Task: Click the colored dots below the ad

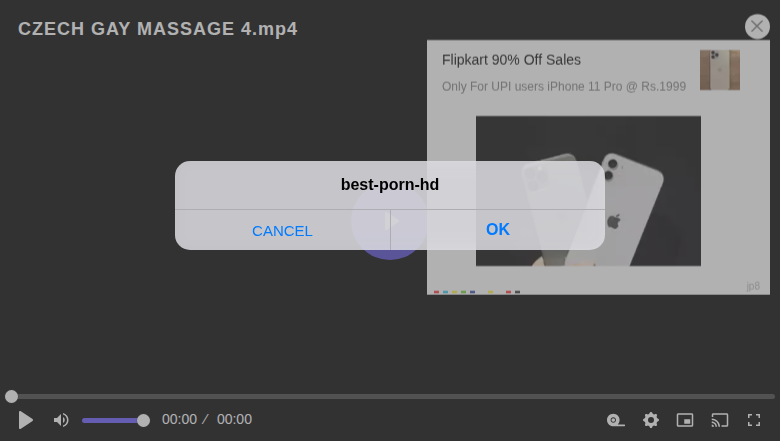Action: pyautogui.click(x=477, y=292)
